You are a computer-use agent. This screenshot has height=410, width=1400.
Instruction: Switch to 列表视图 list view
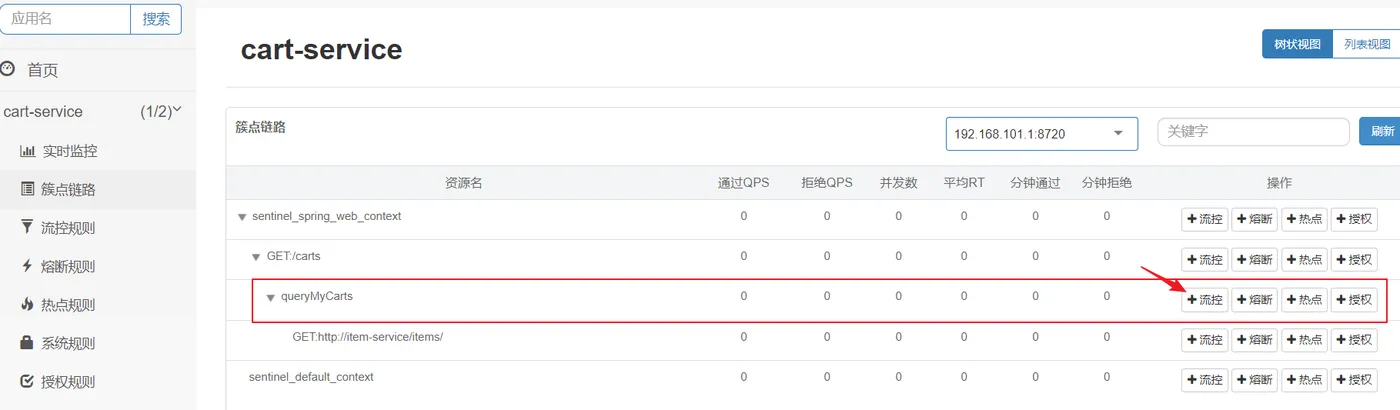pos(1366,44)
